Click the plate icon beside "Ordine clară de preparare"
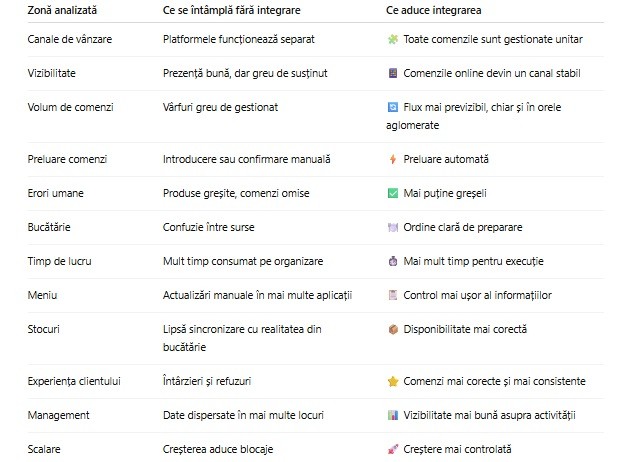Viewport: 630px width, 462px height. pyautogui.click(x=392, y=227)
